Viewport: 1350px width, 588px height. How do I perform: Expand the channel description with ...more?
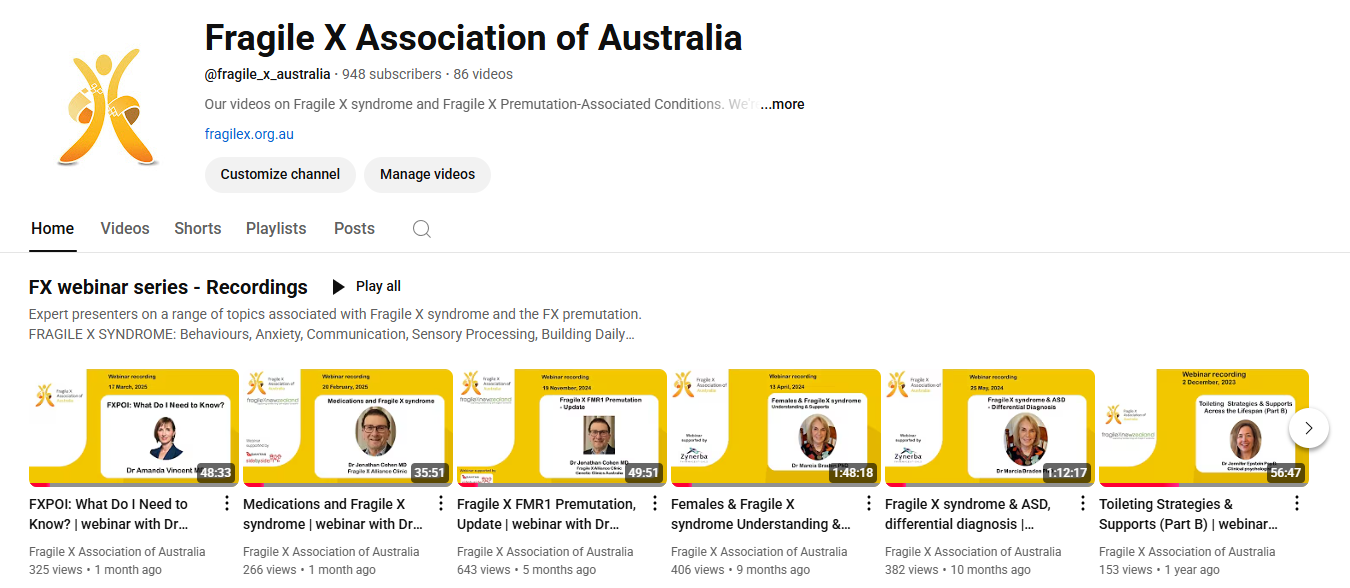pyautogui.click(x=781, y=104)
